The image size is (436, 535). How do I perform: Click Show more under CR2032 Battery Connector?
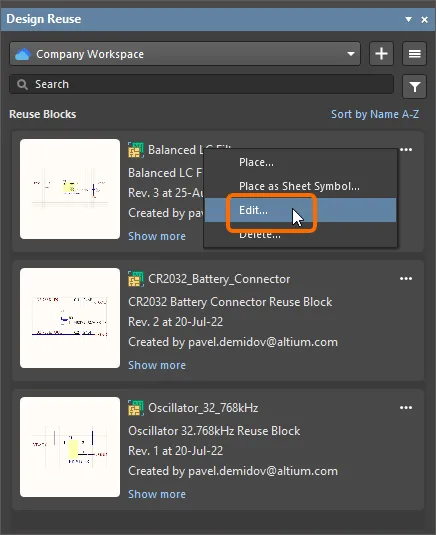coord(157,365)
